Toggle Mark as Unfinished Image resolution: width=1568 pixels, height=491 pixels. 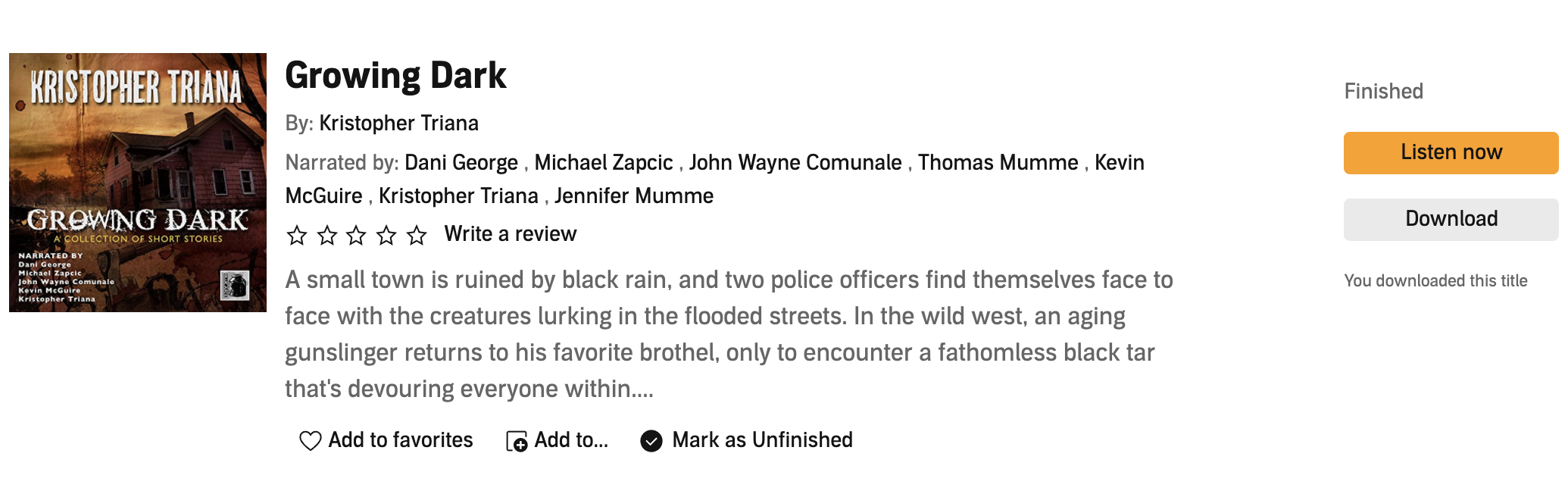(x=762, y=440)
